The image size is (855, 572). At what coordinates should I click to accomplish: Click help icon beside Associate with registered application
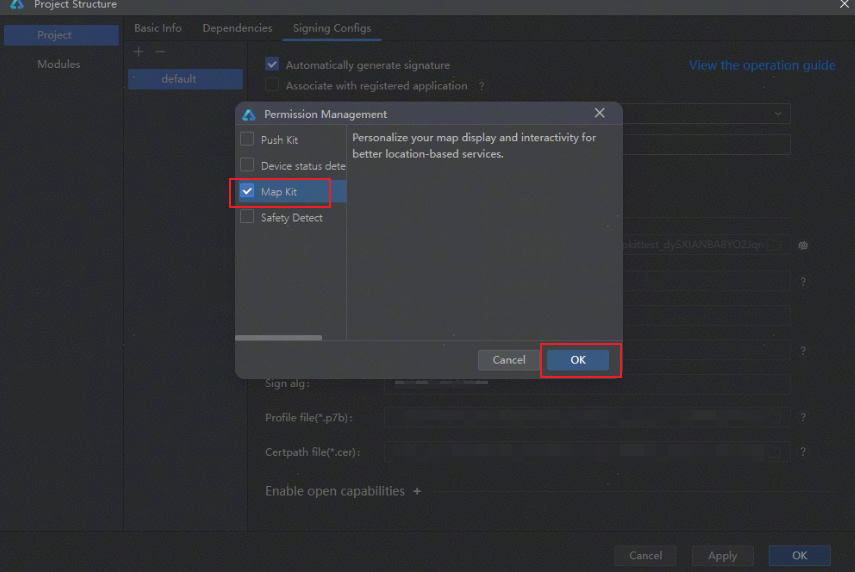(x=481, y=87)
